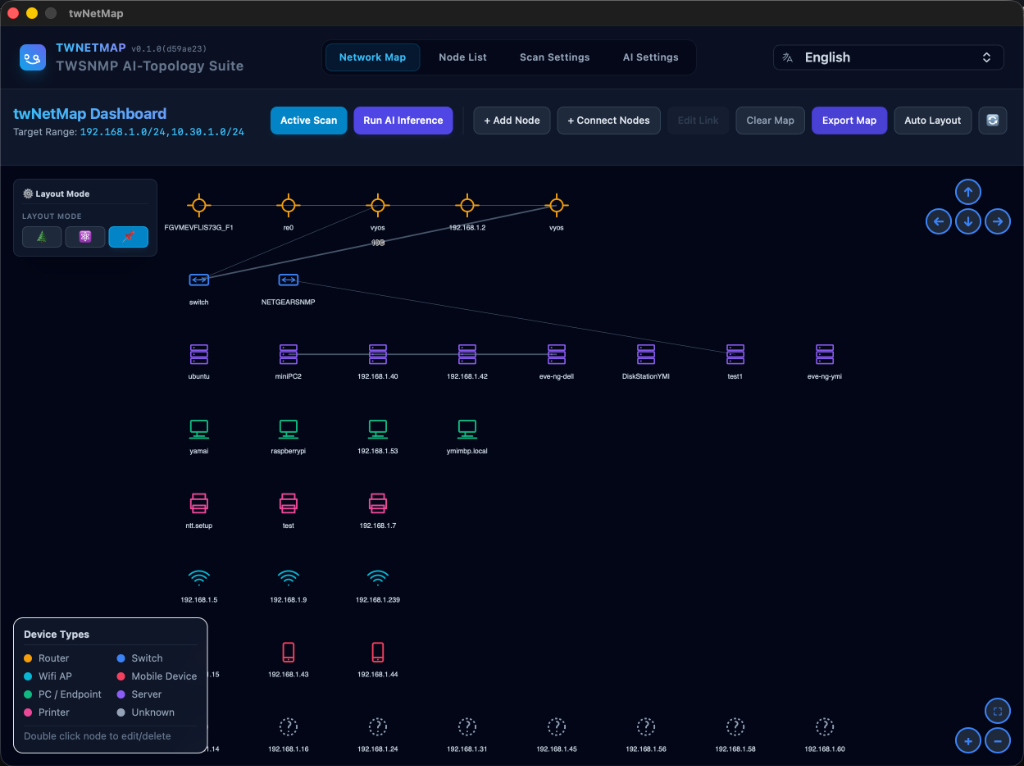The image size is (1024, 766).
Task: Click the switch node icon
Action: pyautogui.click(x=199, y=280)
